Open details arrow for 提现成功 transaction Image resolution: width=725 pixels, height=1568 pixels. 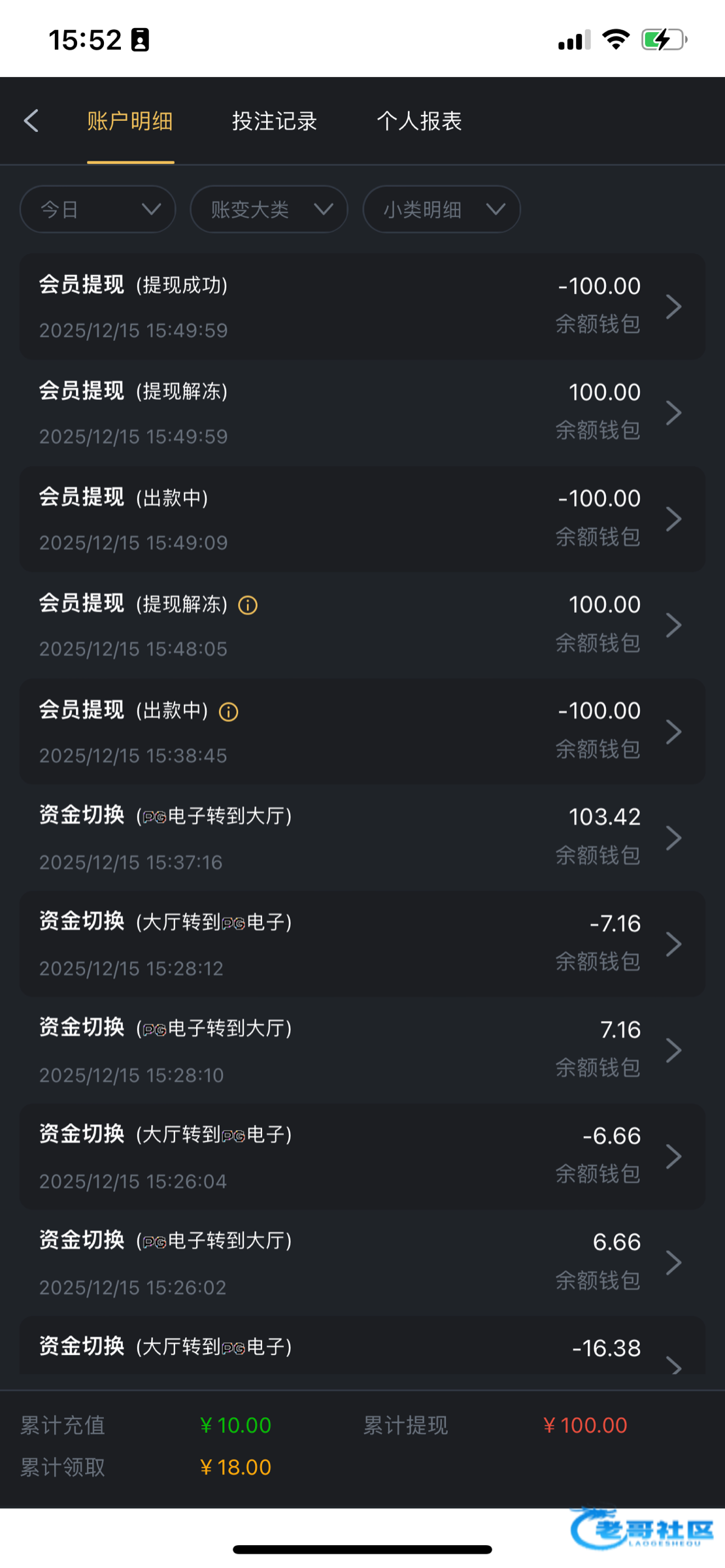point(673,306)
